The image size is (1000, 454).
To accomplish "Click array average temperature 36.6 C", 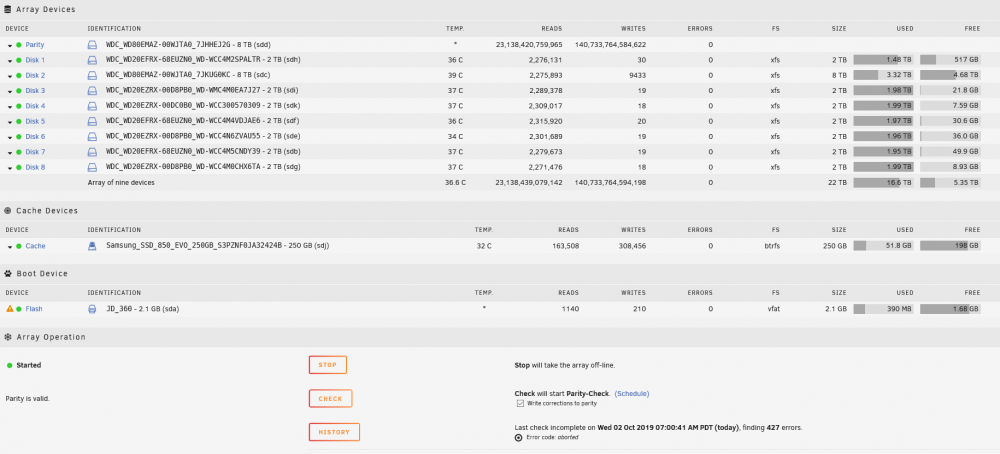I will pos(455,183).
